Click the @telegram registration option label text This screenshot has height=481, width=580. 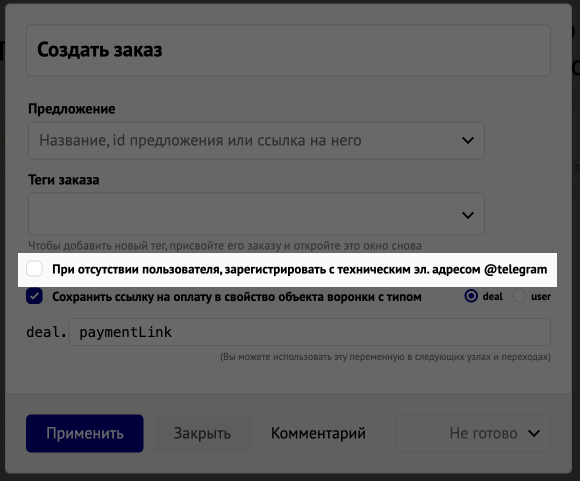click(x=300, y=269)
